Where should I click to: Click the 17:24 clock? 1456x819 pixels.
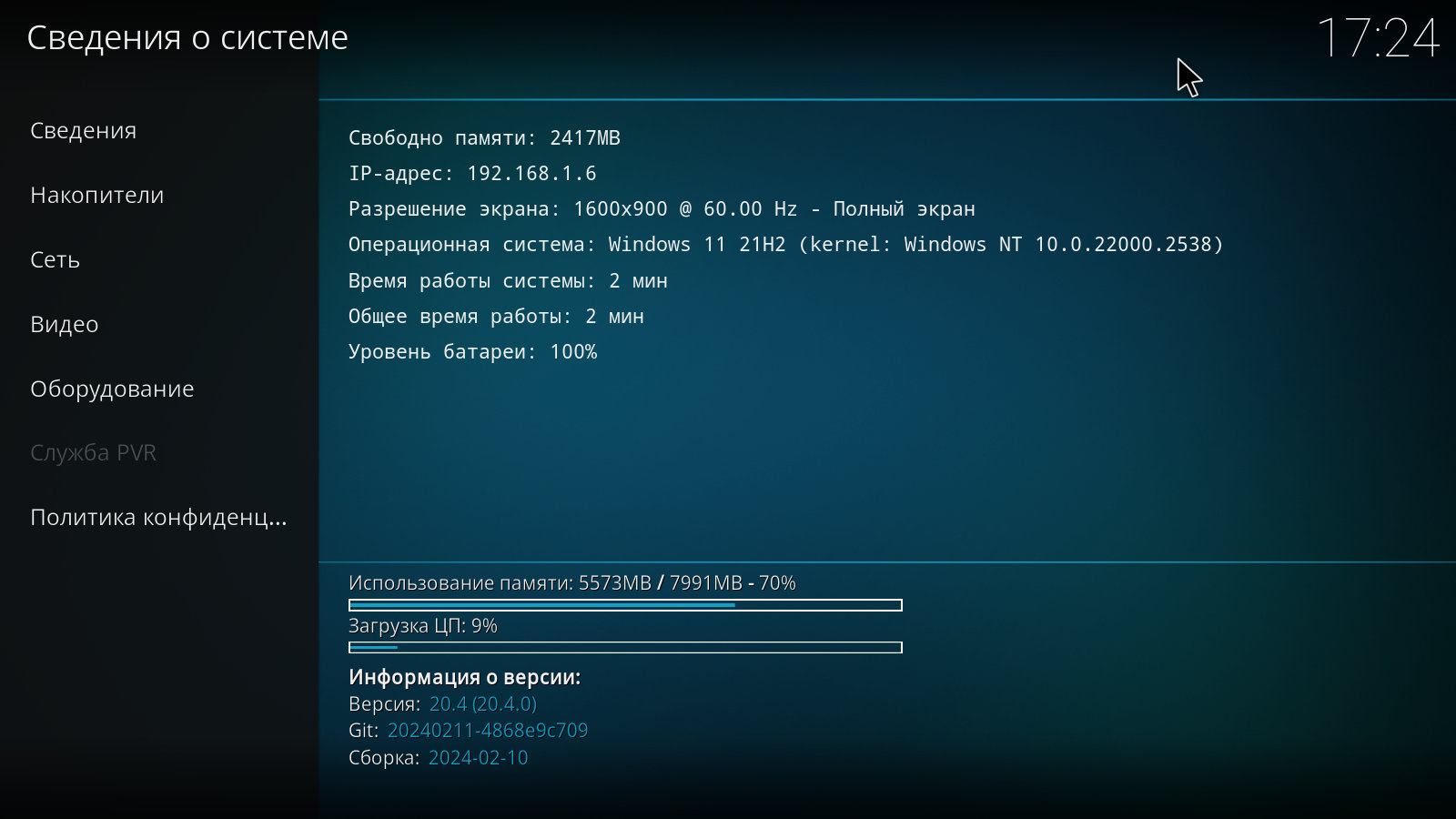coord(1378,38)
